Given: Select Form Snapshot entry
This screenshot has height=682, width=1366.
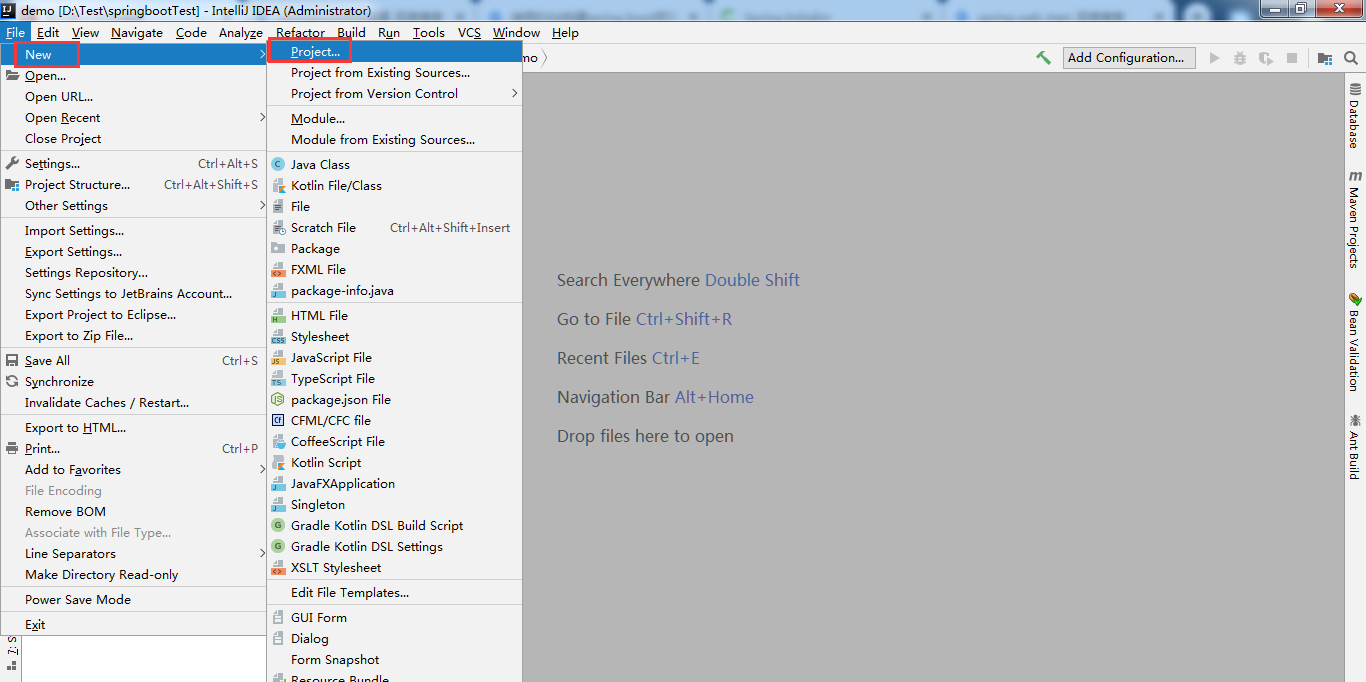Looking at the screenshot, I should (x=394, y=659).
